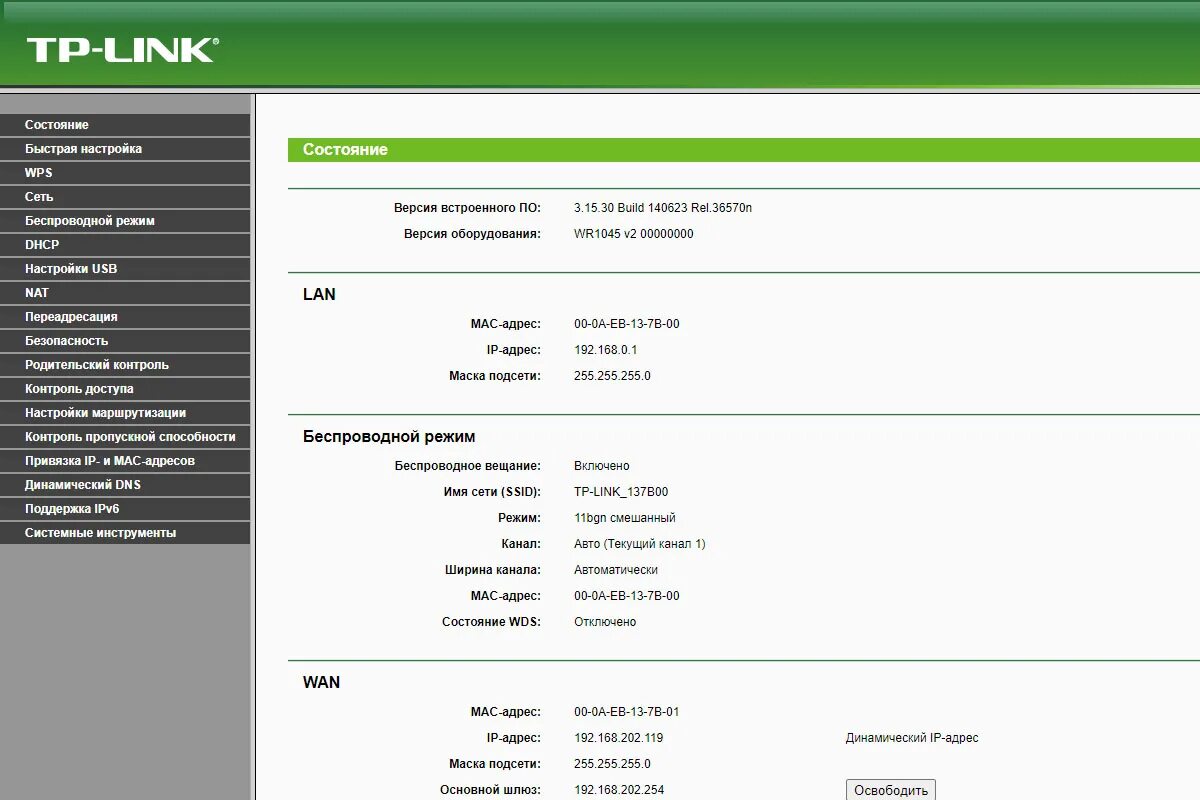Viewport: 1200px width, 800px height.
Task: Select the NAT menu entry
Action: tap(125, 293)
